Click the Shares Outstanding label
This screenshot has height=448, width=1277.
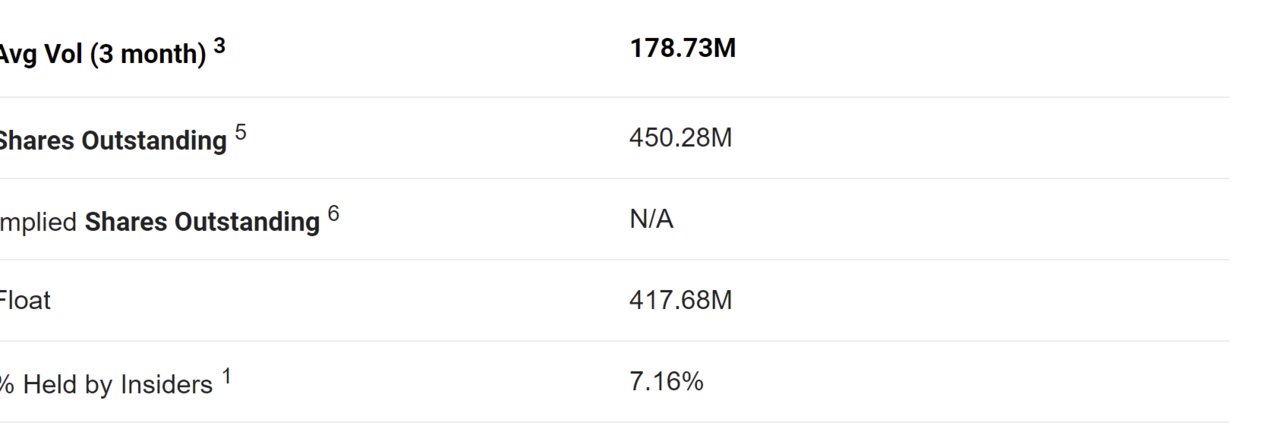click(x=112, y=140)
